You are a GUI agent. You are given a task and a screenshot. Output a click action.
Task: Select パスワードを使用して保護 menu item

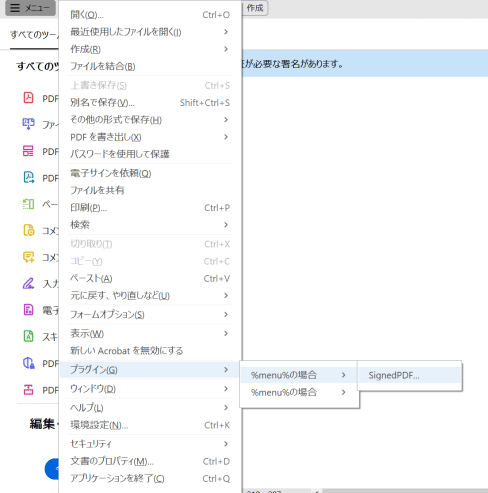[x=150, y=154]
